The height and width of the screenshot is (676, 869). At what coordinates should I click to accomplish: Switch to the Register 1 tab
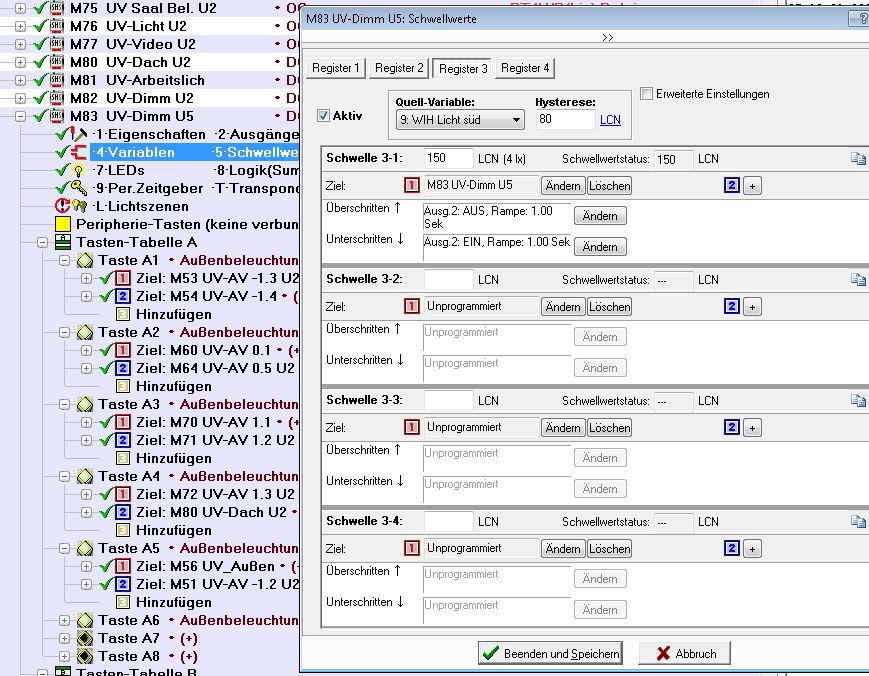[336, 68]
